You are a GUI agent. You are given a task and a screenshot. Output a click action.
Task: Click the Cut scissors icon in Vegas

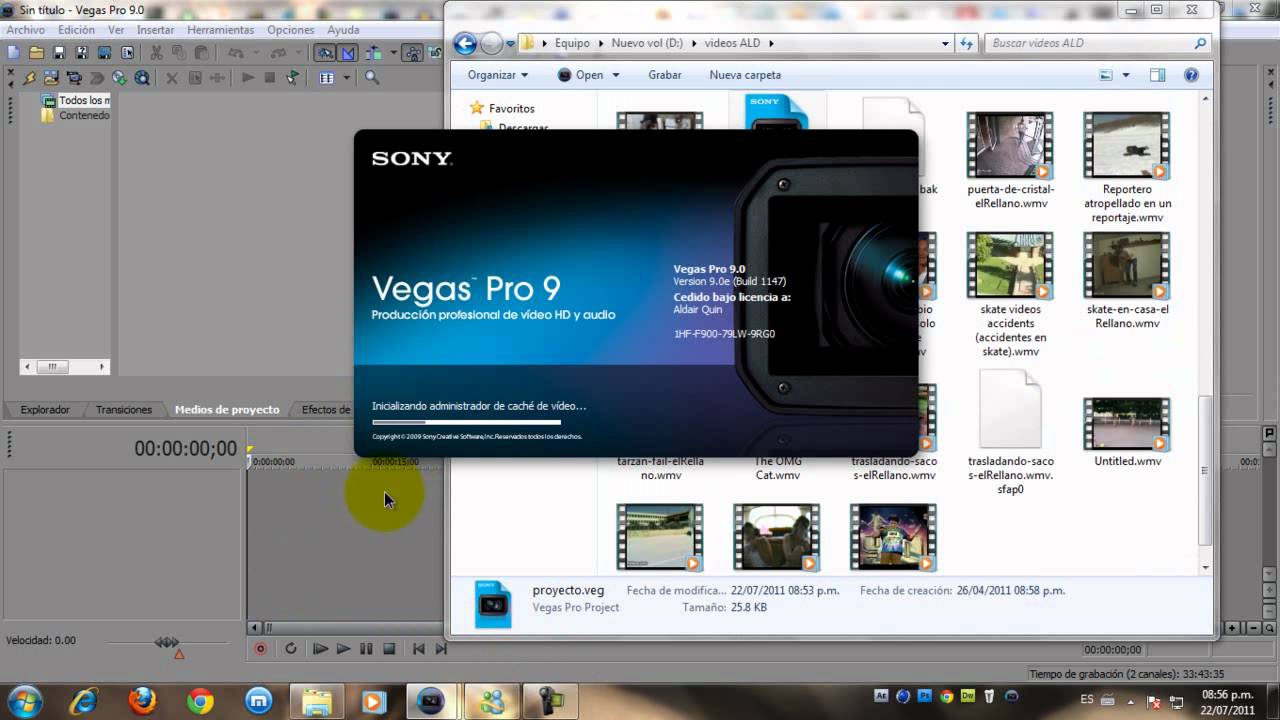coord(156,53)
